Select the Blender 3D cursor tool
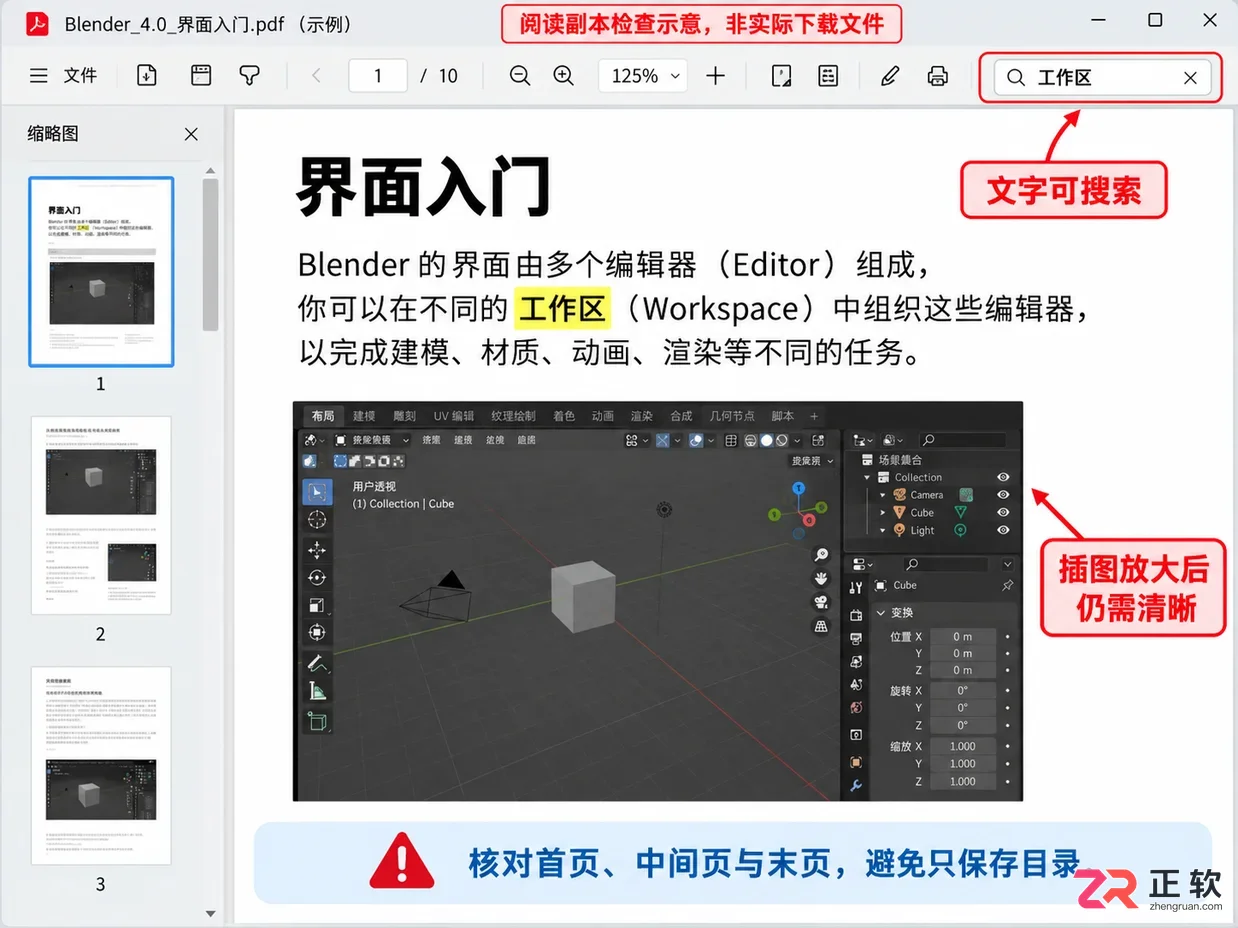 click(317, 520)
